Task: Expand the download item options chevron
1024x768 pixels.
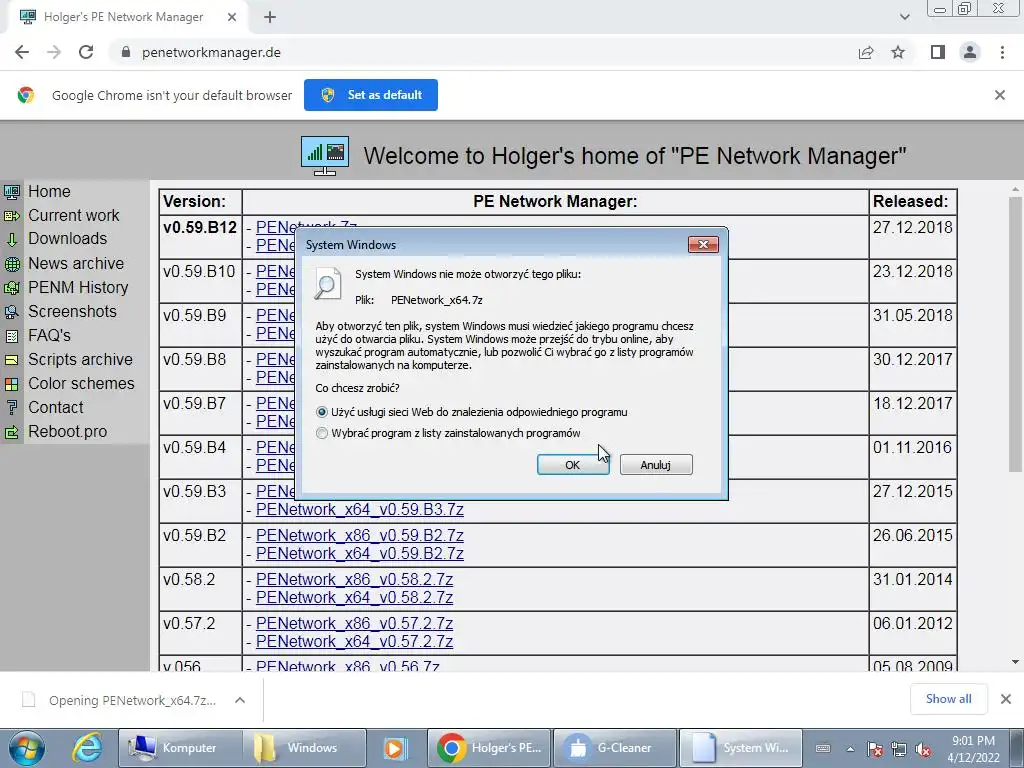Action: coord(240,700)
